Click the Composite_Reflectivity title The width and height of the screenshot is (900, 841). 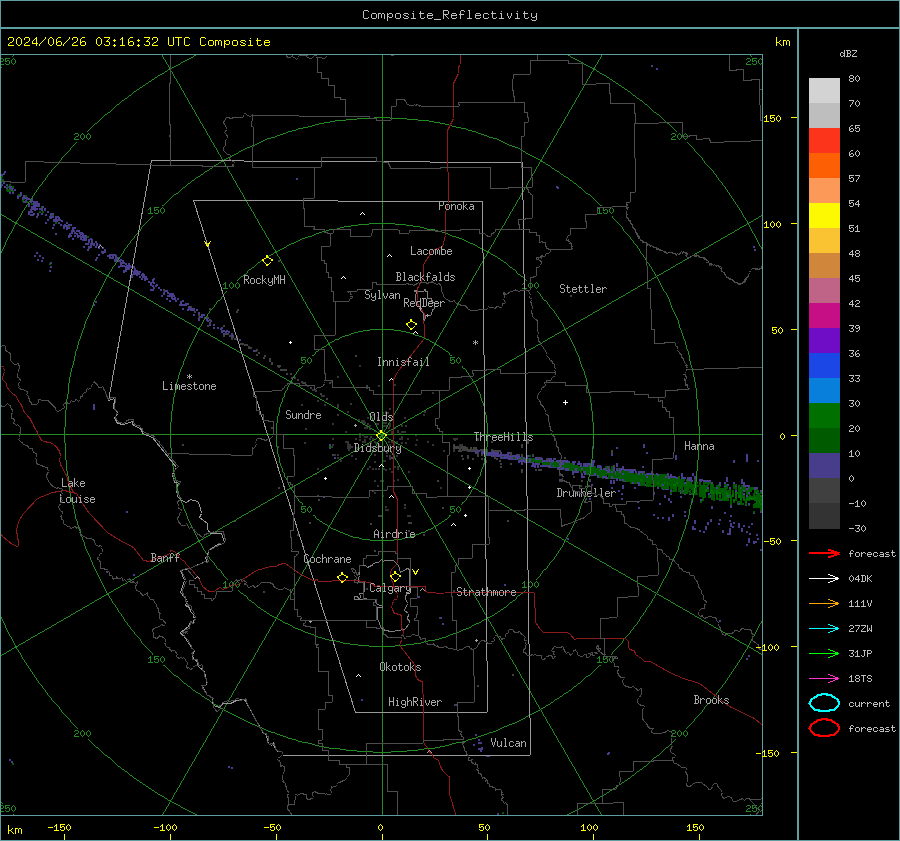450,15
